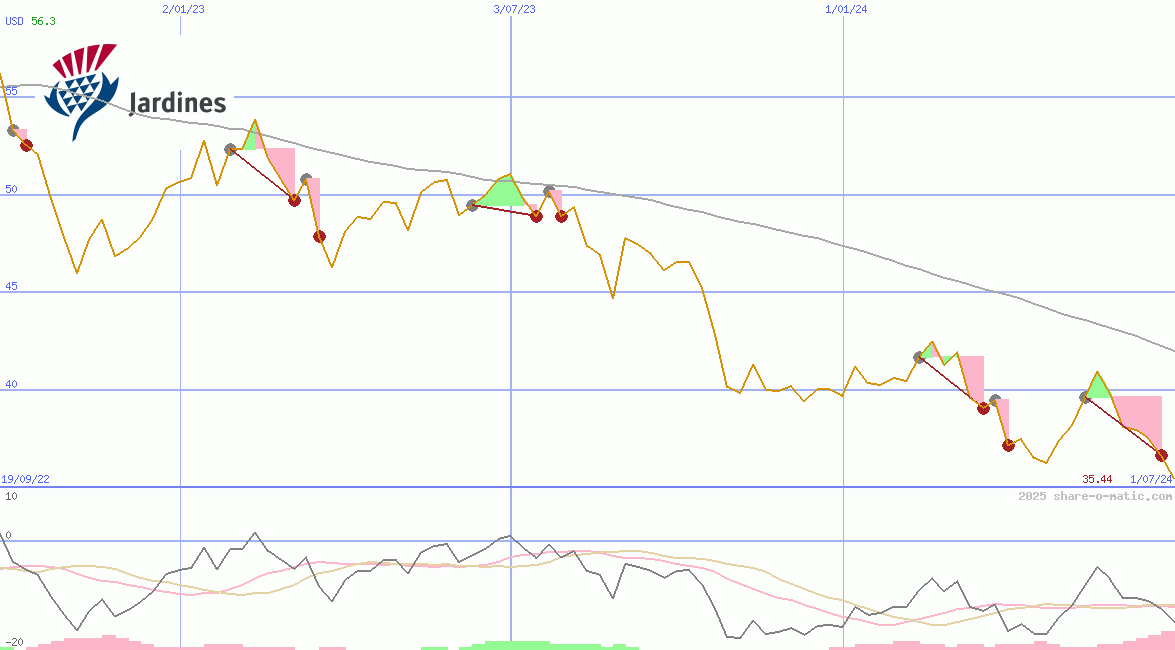The width and height of the screenshot is (1175, 650).
Task: Click the 55 price axis label
Action: coord(11,91)
